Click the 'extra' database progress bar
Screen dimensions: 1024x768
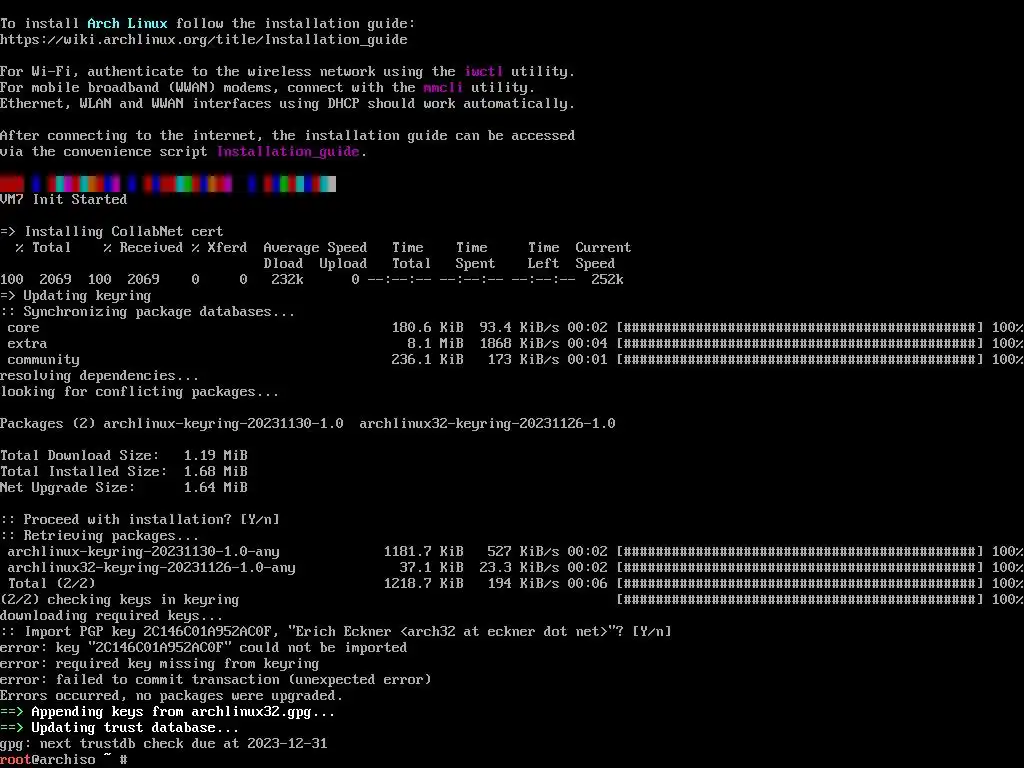(799, 344)
